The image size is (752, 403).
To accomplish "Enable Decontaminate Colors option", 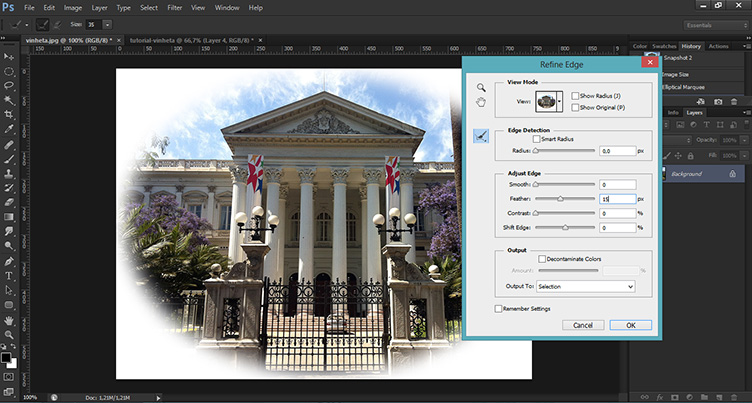I will pyautogui.click(x=542, y=259).
